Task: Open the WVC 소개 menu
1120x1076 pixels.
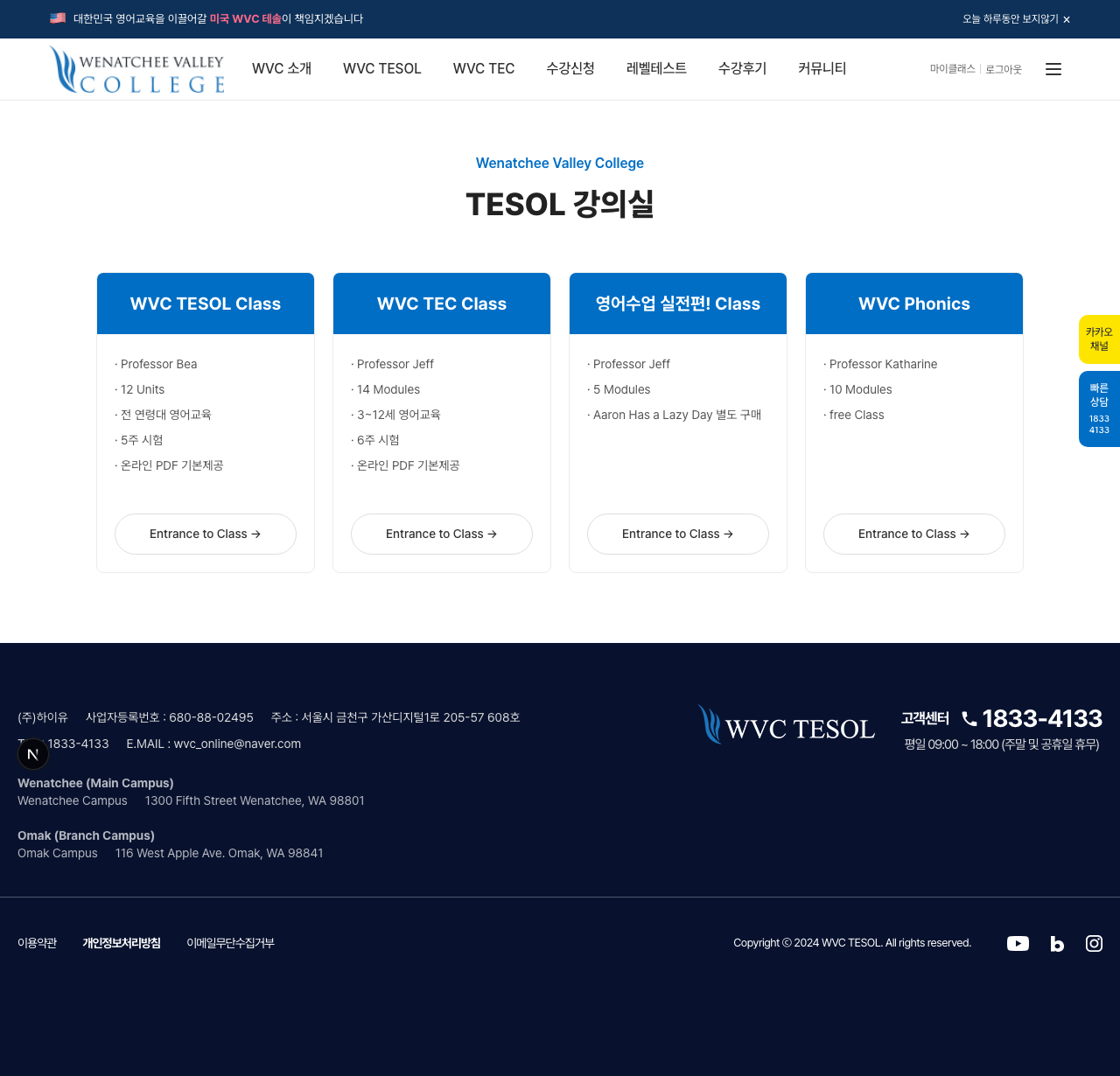Action: pos(282,68)
